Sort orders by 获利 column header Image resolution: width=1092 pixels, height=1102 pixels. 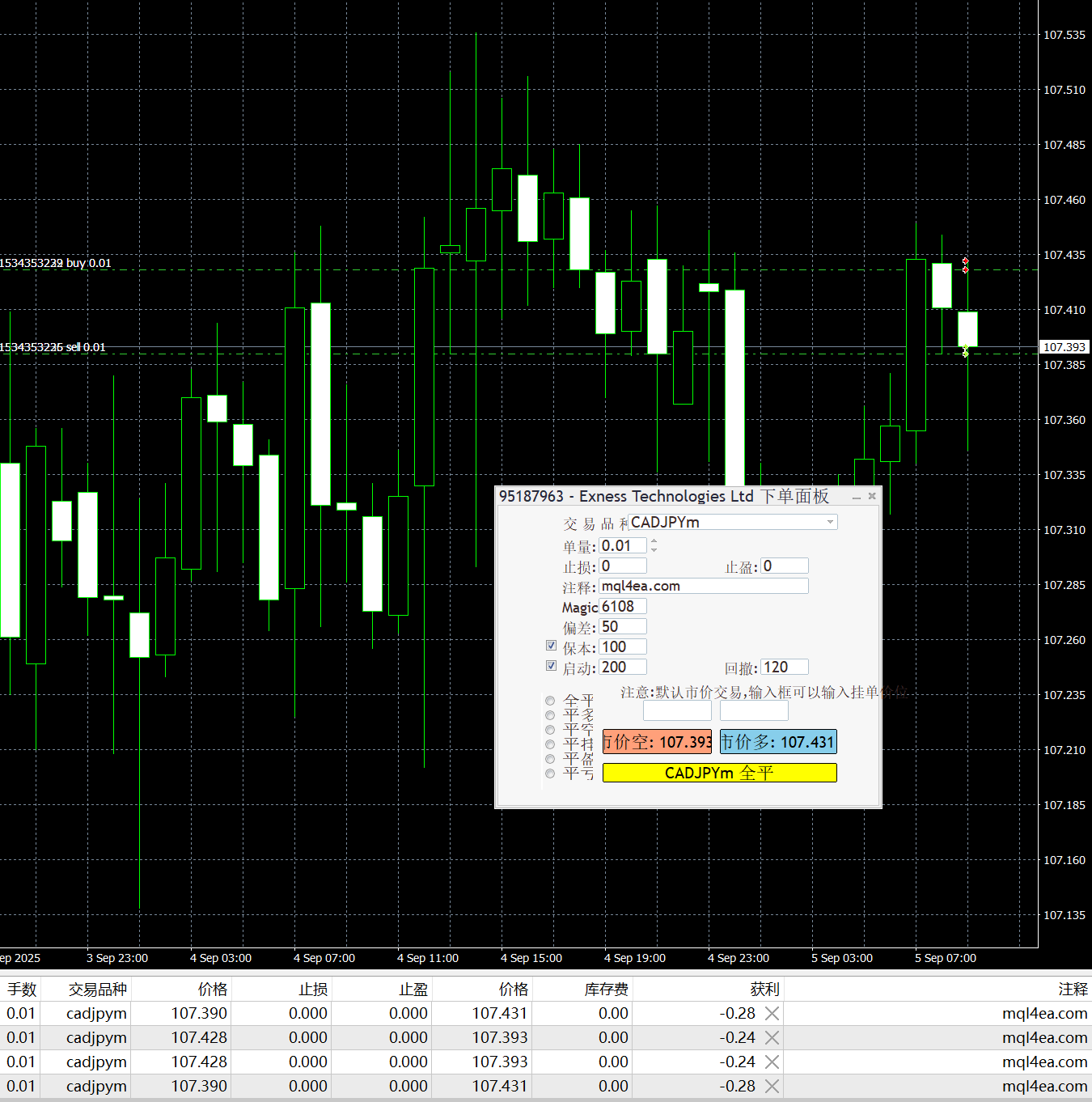[x=764, y=989]
